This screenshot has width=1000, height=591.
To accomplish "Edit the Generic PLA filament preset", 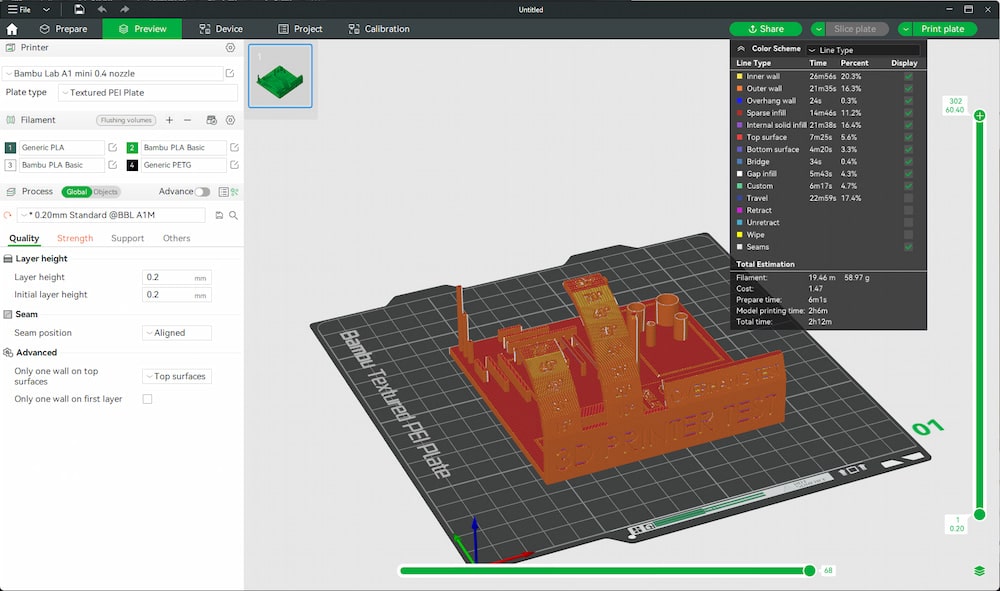I will point(113,147).
